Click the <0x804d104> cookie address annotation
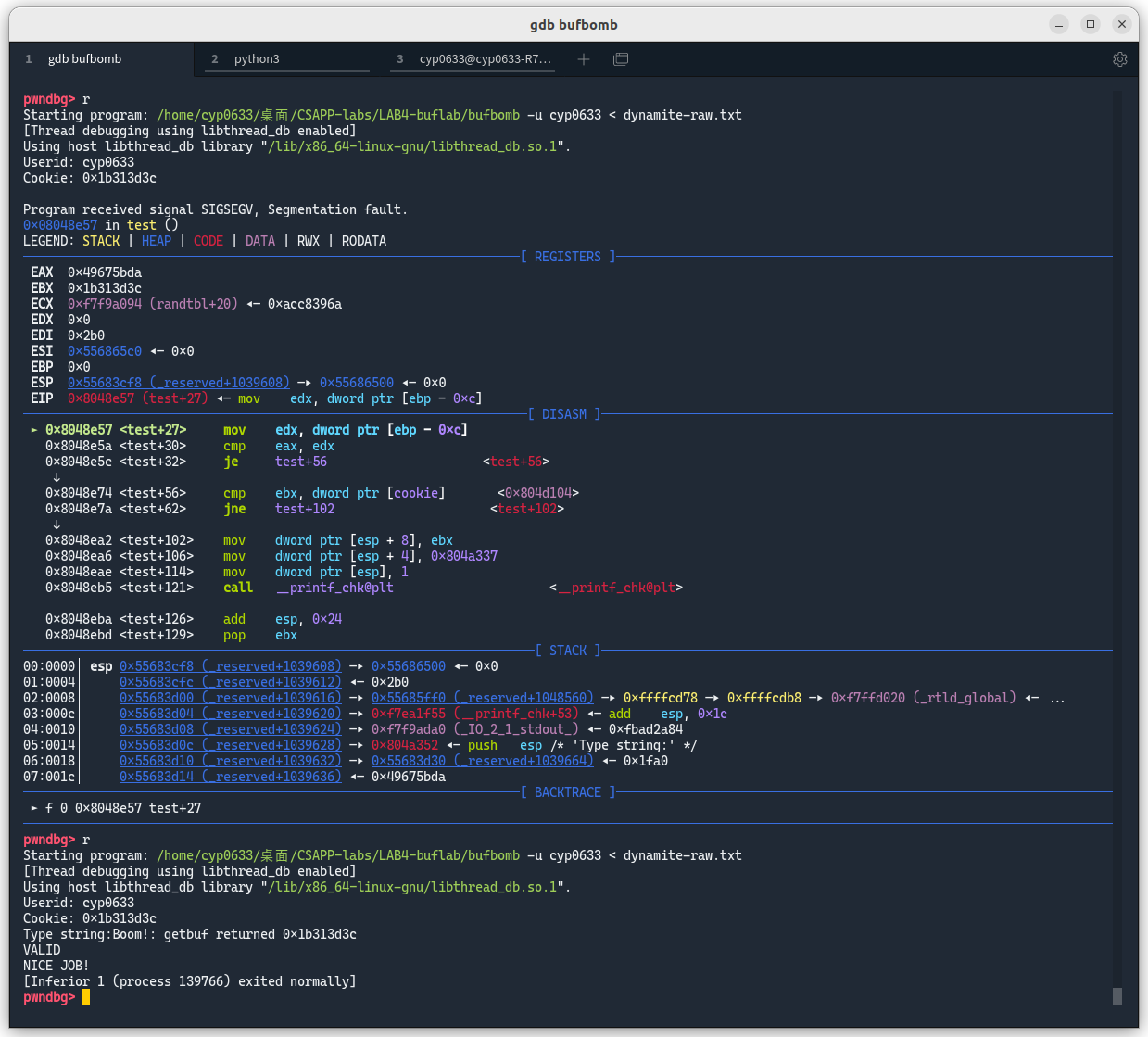 coord(538,493)
